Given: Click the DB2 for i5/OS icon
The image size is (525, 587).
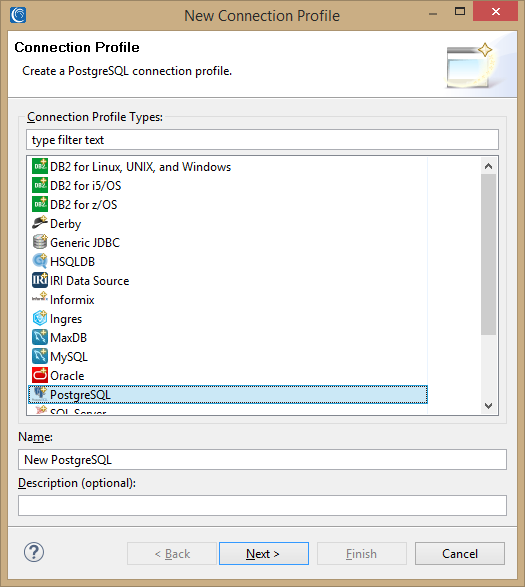Looking at the screenshot, I should 40,185.
